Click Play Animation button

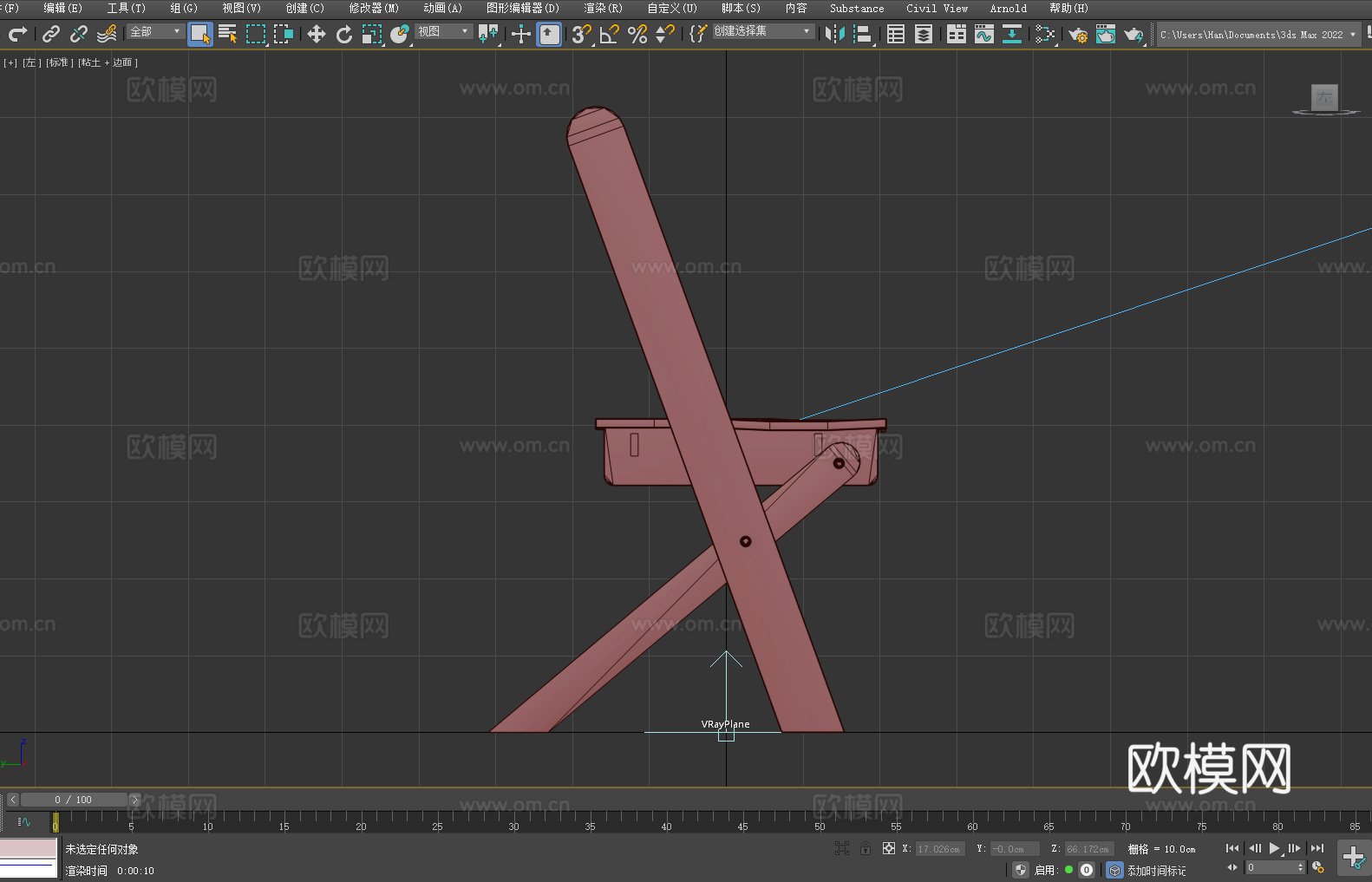pos(1274,848)
